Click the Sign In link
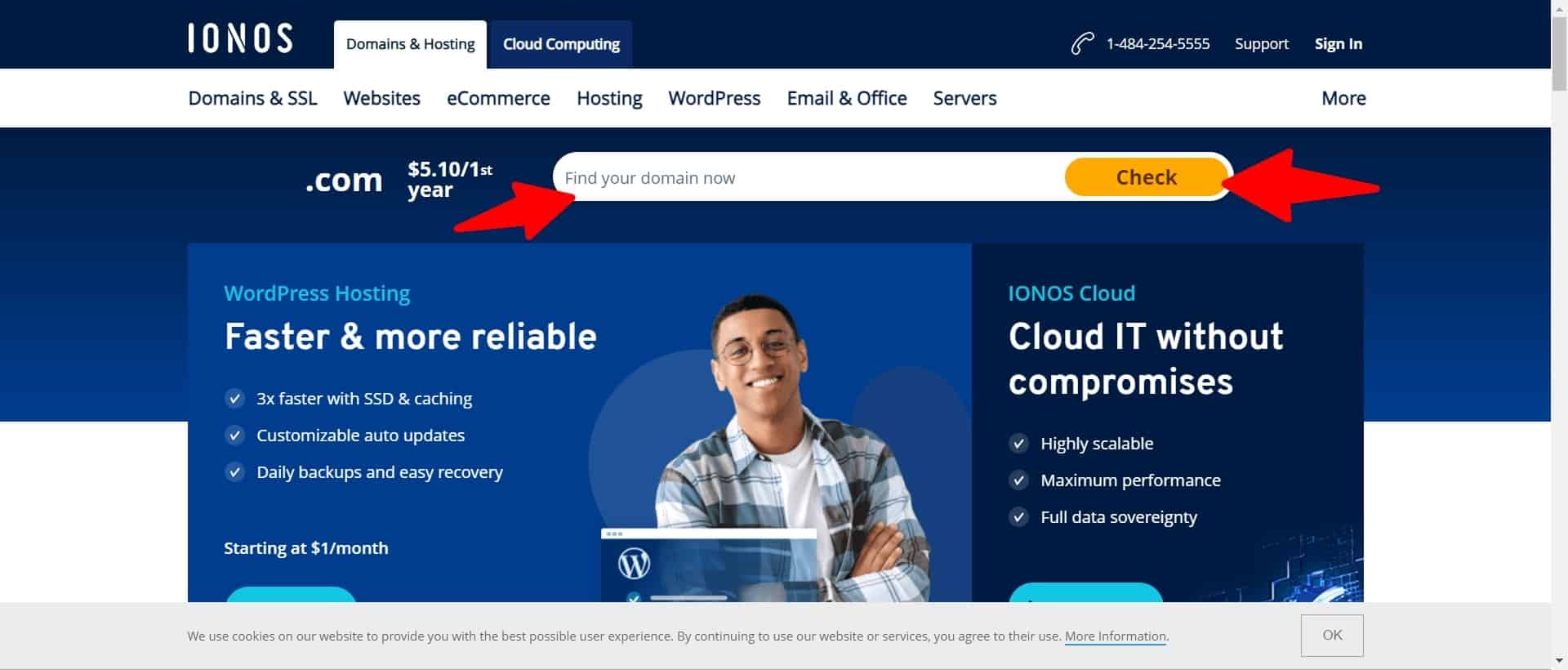The image size is (1568, 670). 1338,44
